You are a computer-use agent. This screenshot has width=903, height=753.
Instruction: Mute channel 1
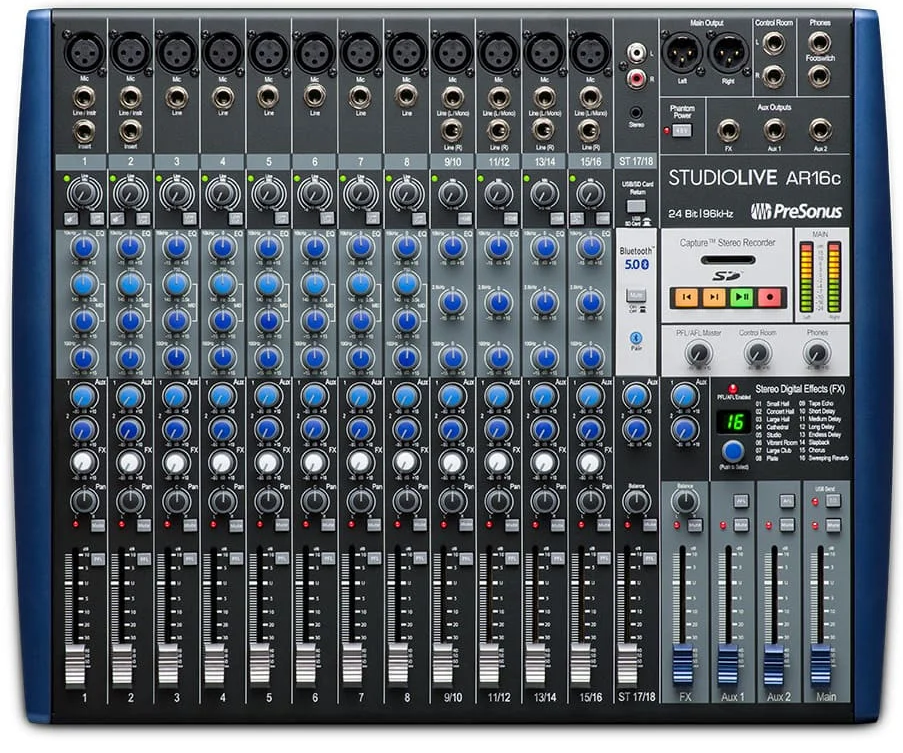[x=98, y=525]
